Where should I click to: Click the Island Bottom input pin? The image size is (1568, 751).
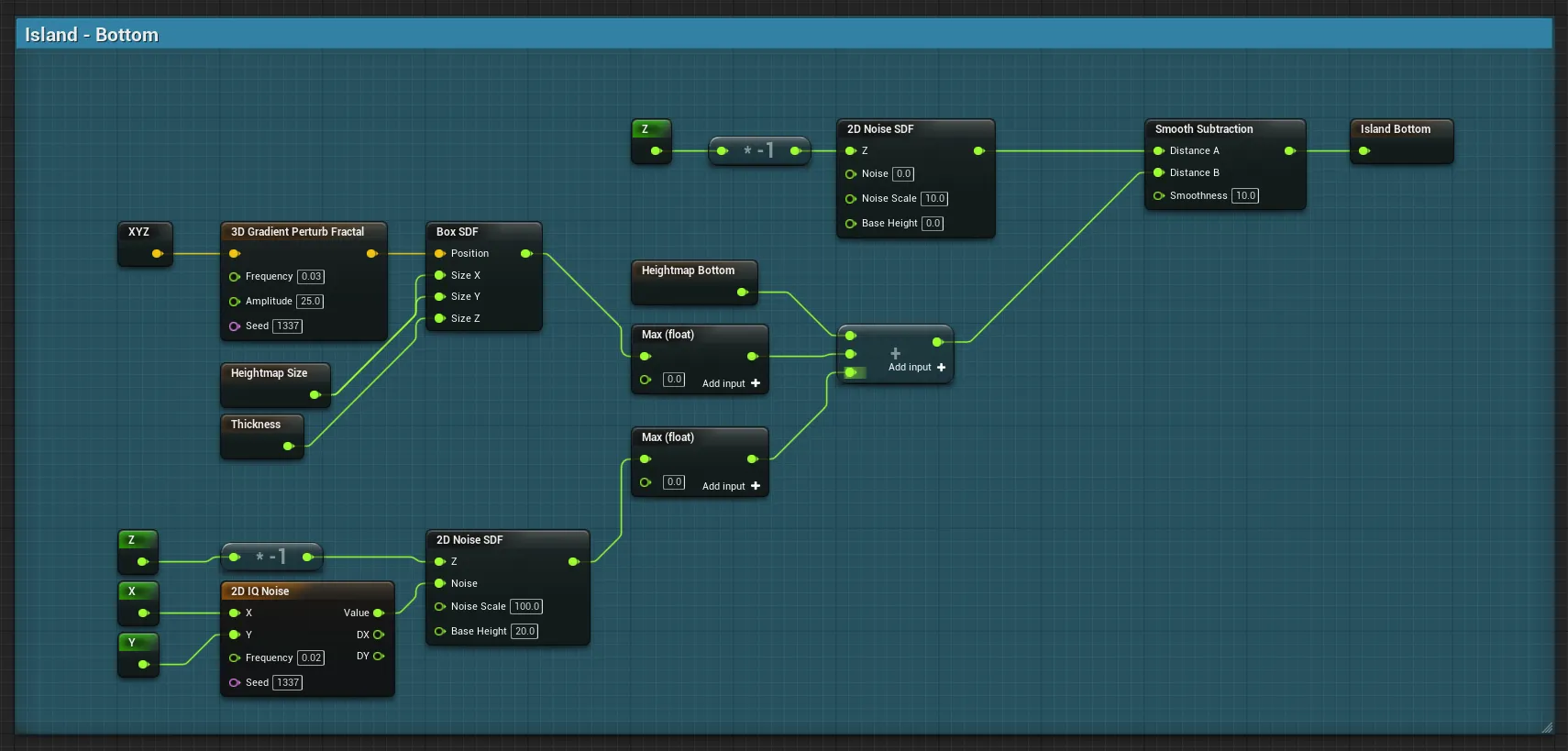[x=1364, y=151]
